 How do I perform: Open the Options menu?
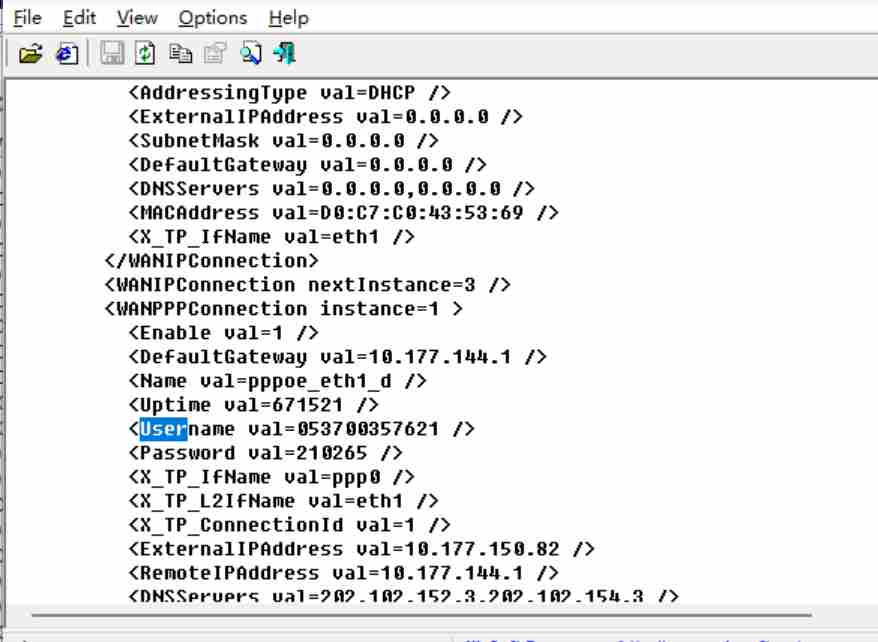(x=213, y=18)
